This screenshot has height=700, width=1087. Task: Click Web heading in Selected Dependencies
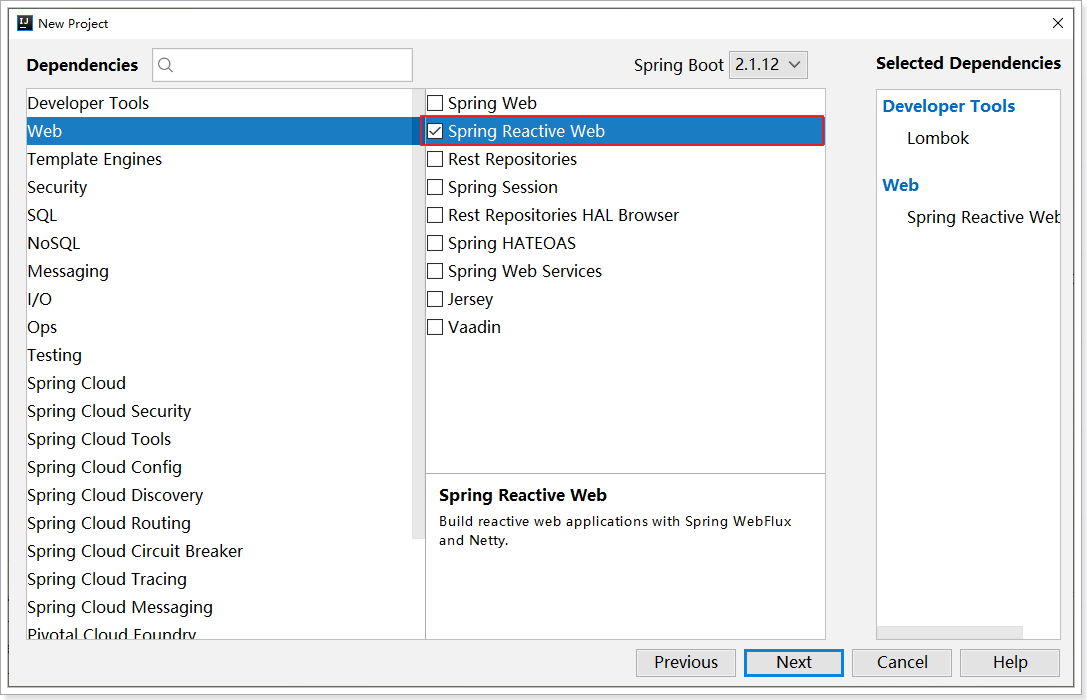(901, 185)
